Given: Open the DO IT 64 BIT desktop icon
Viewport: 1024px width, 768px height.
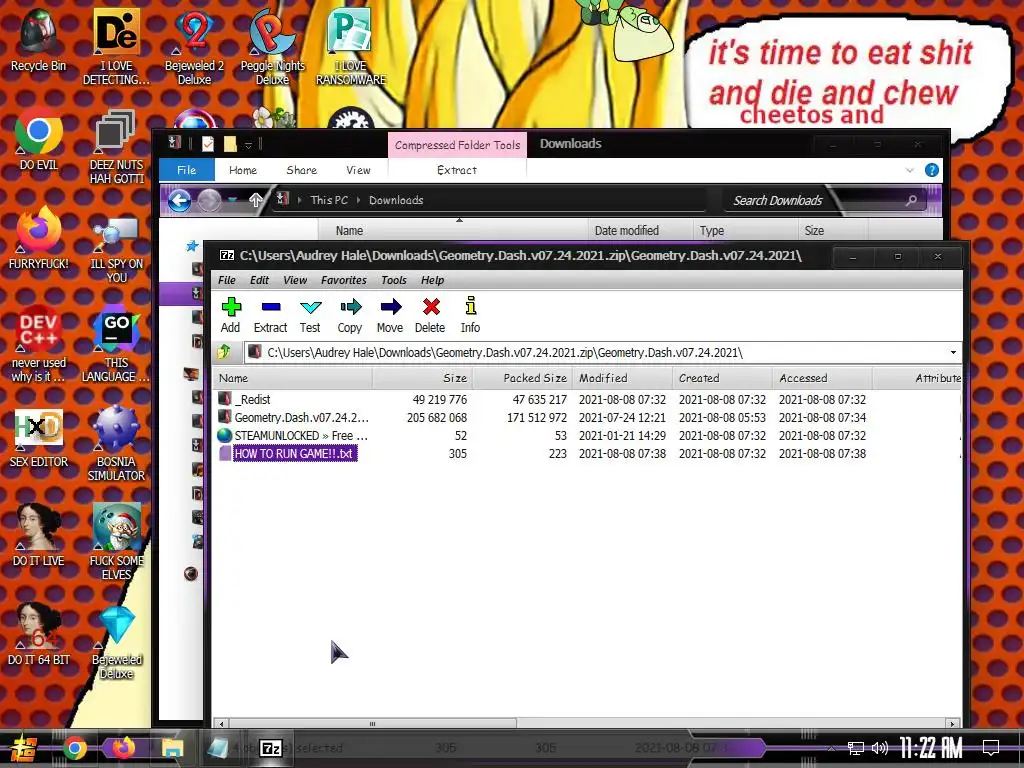Looking at the screenshot, I should click(x=39, y=634).
